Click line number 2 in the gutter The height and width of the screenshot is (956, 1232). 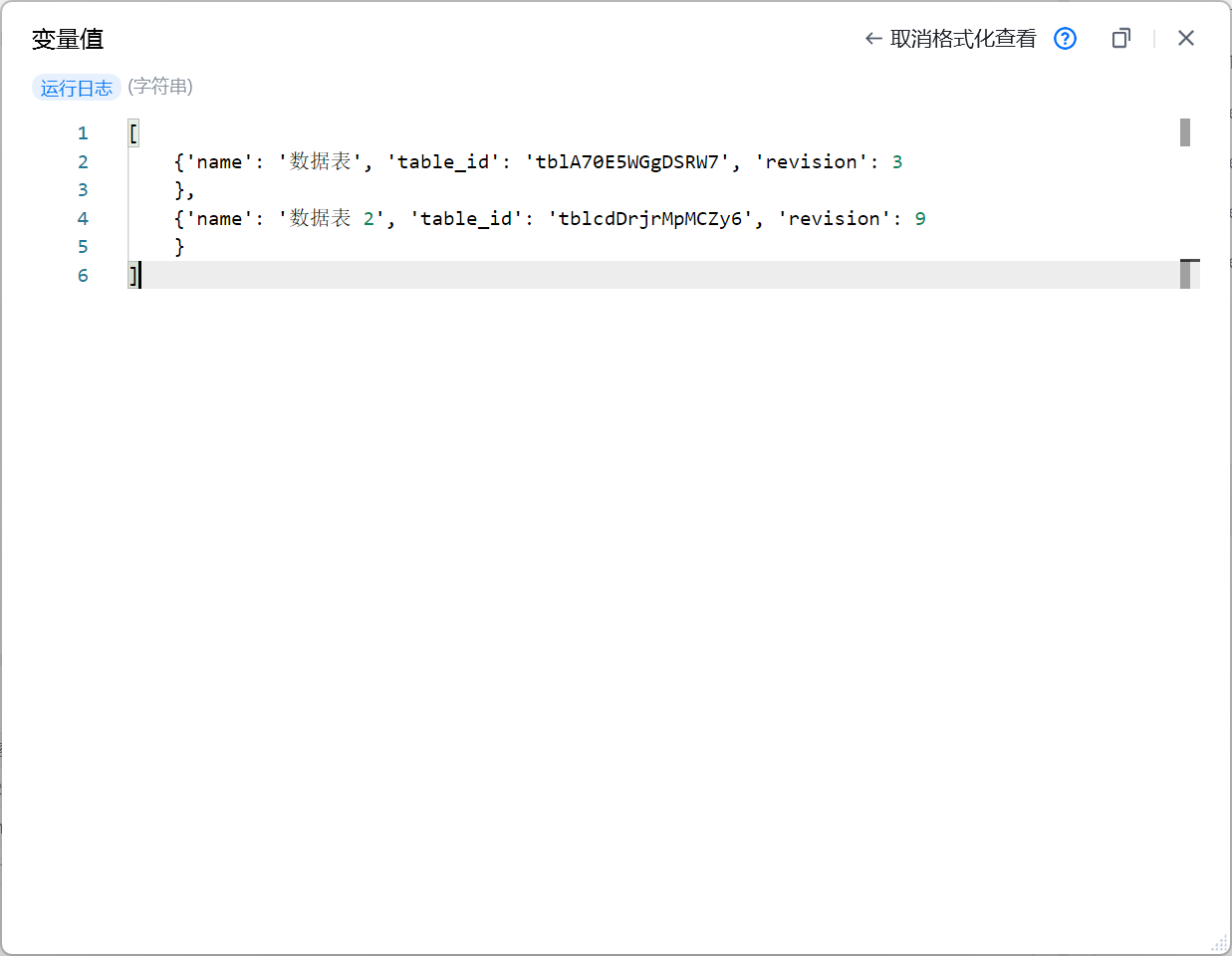83,162
